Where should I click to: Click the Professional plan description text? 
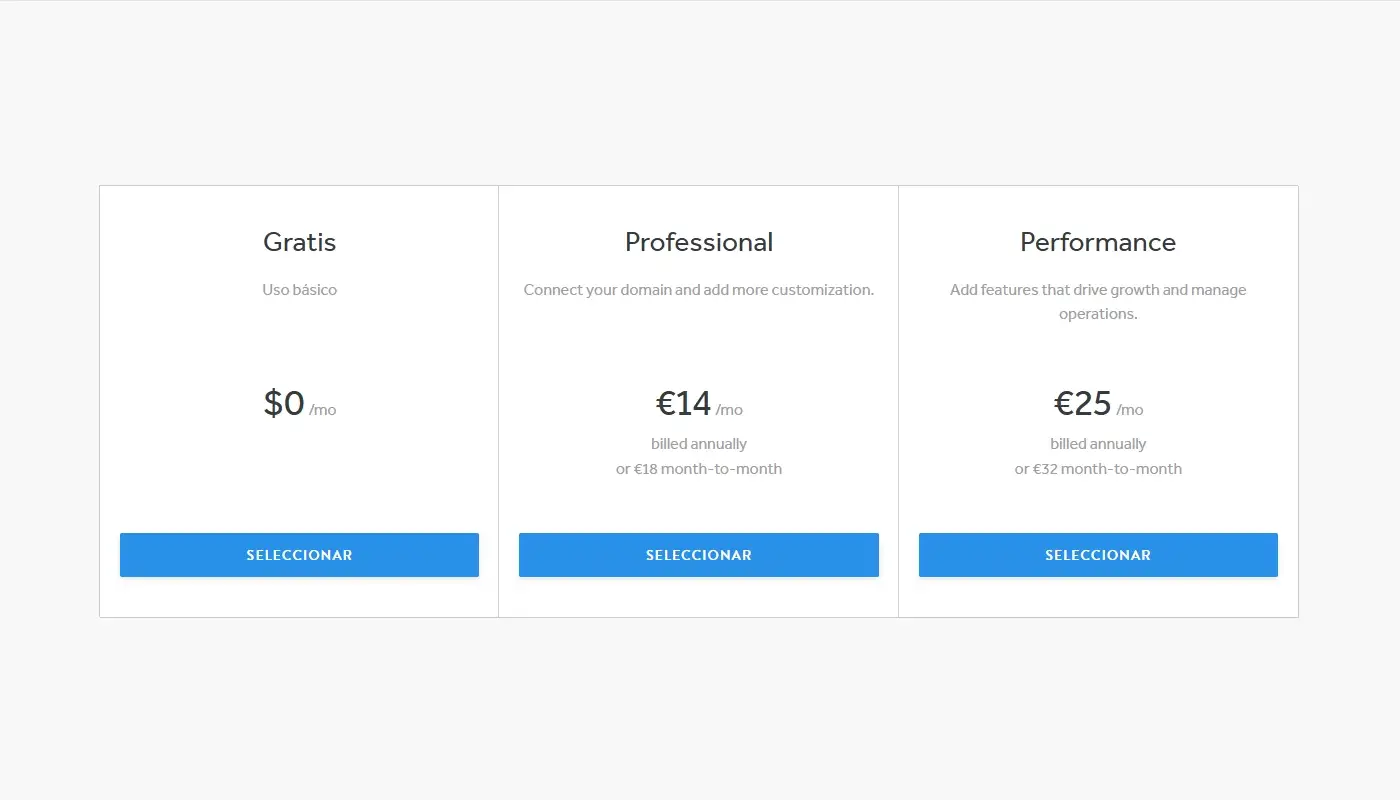698,289
